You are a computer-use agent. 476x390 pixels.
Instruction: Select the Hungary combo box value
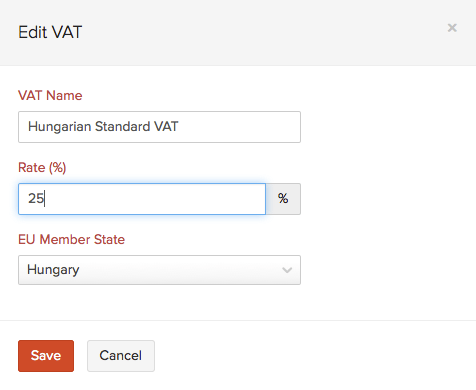click(159, 270)
